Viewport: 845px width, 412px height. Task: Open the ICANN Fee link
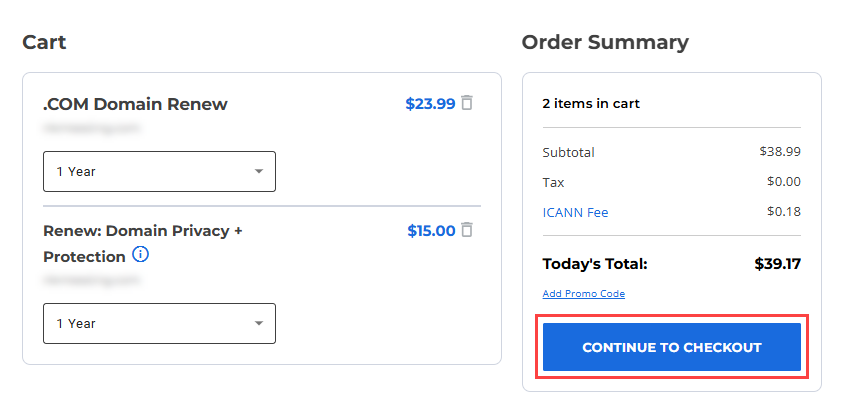tap(575, 212)
